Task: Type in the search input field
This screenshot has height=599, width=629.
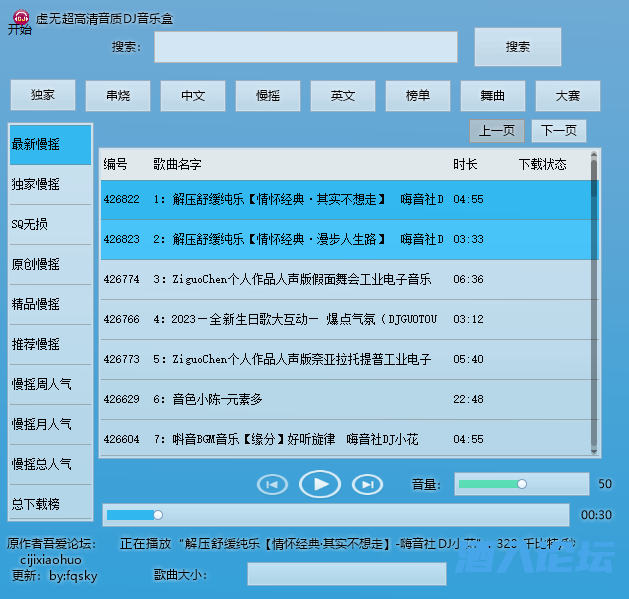Action: [x=305, y=47]
